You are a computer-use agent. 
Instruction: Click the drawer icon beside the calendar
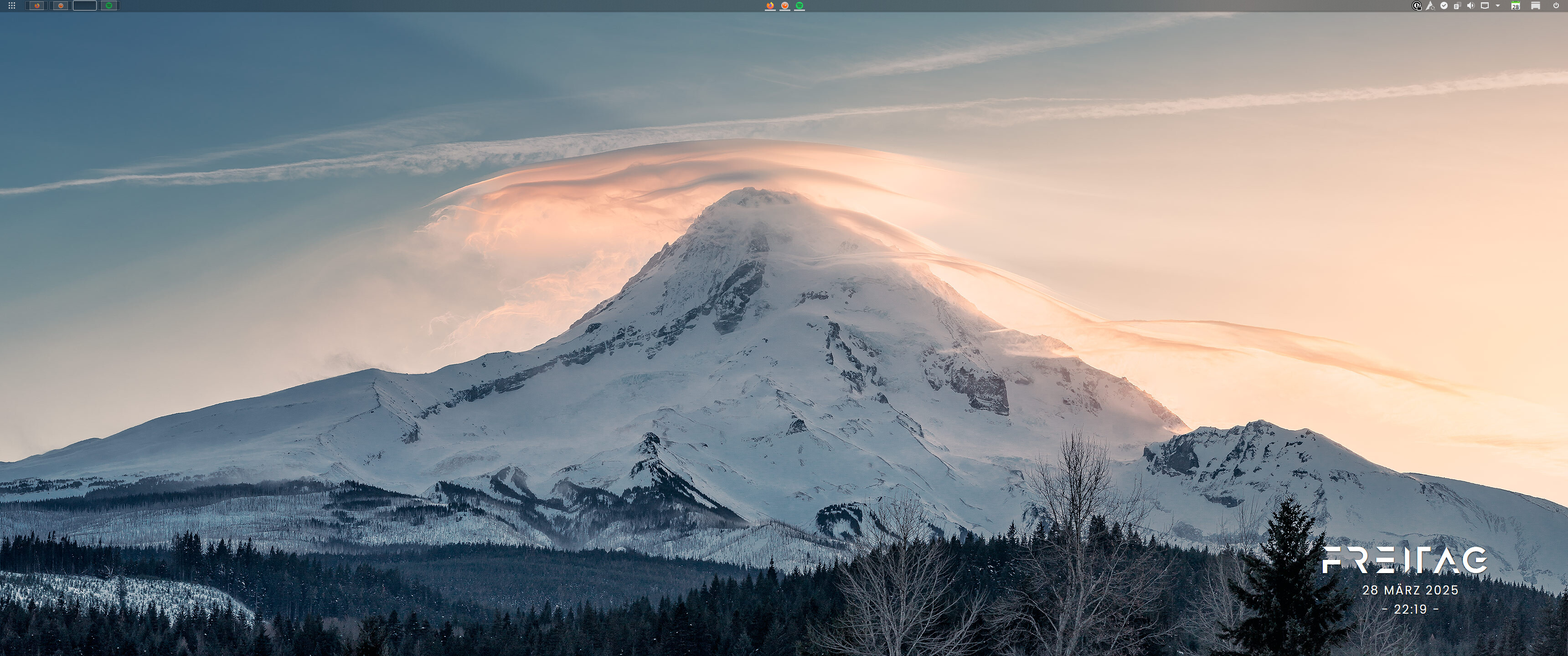[1536, 5]
